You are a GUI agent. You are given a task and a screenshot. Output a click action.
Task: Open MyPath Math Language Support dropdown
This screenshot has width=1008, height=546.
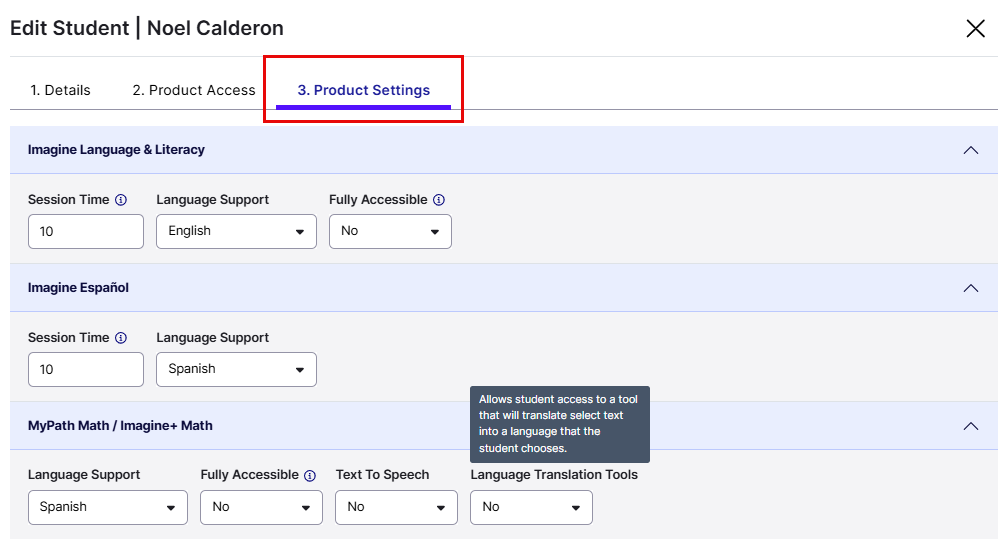[x=107, y=507]
